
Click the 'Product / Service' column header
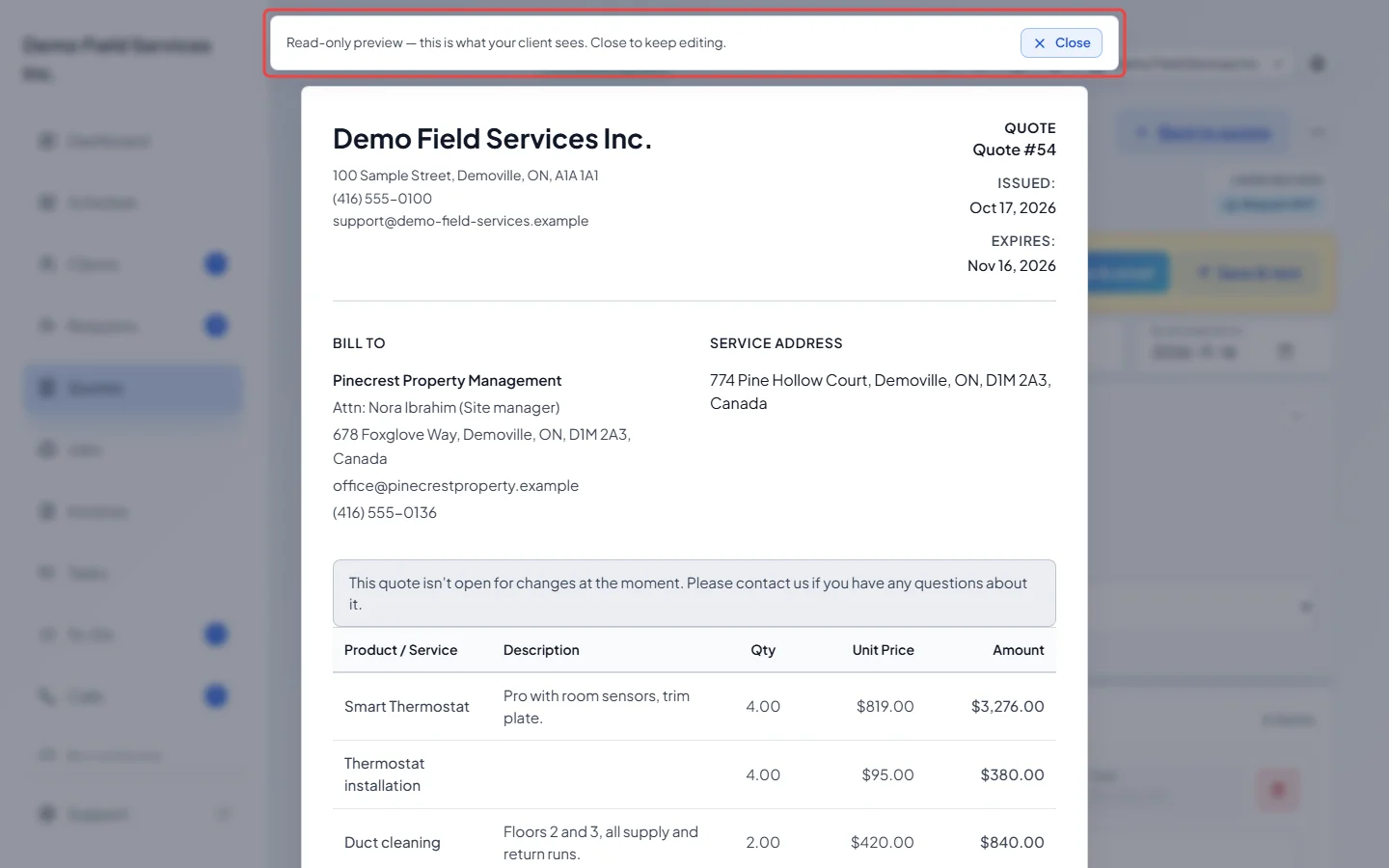(x=400, y=650)
